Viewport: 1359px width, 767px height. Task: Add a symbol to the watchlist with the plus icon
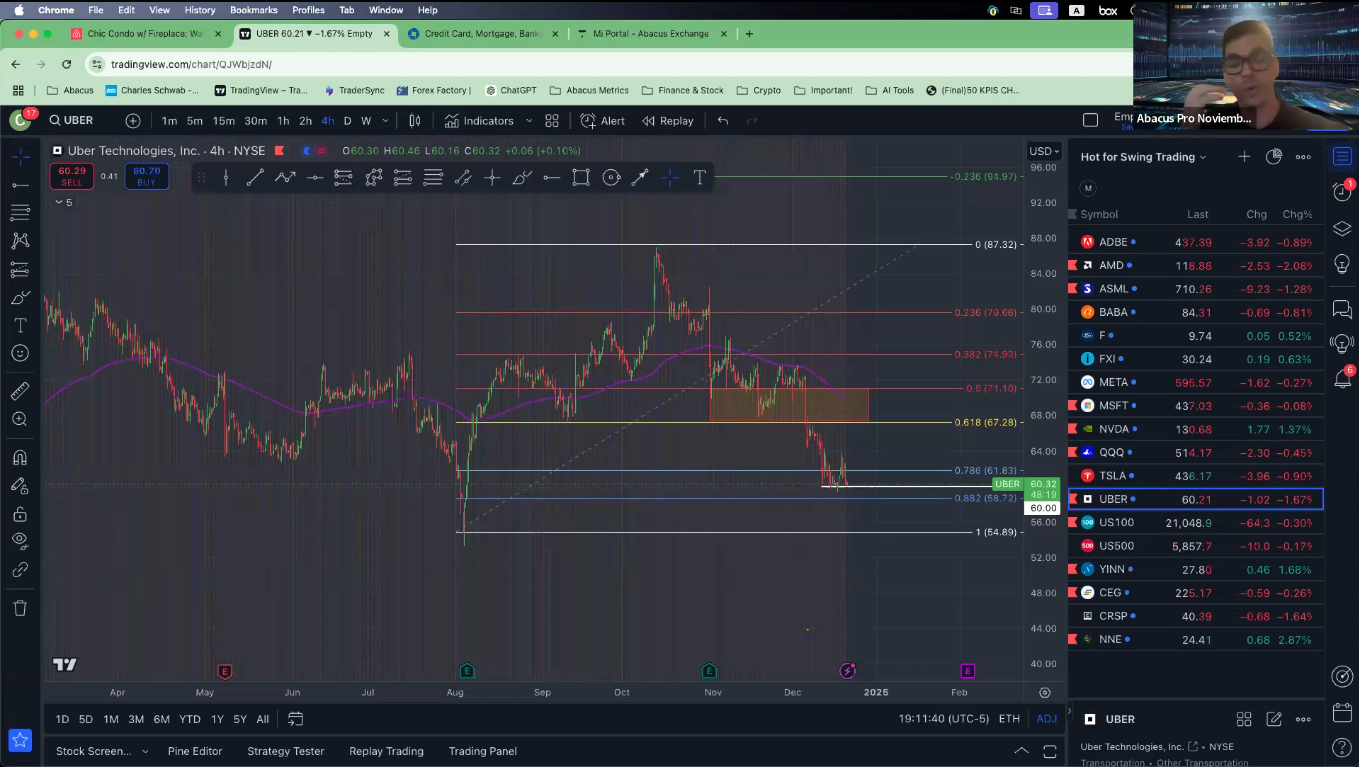point(1244,157)
